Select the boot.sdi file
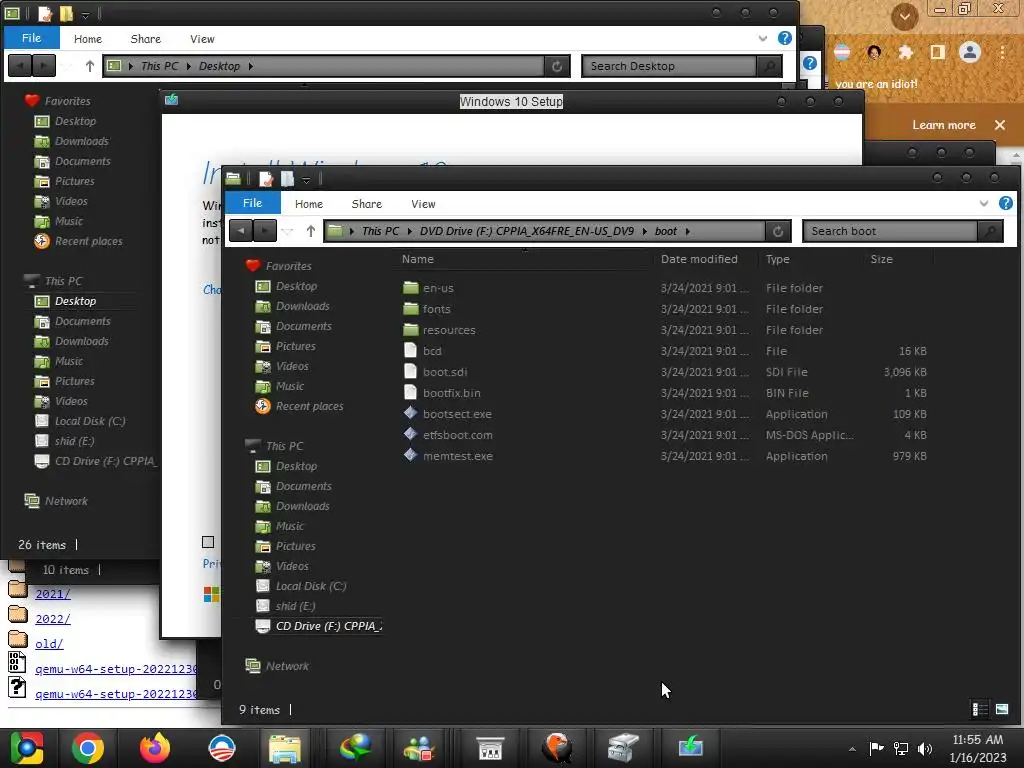Image resolution: width=1024 pixels, height=768 pixels. click(445, 372)
